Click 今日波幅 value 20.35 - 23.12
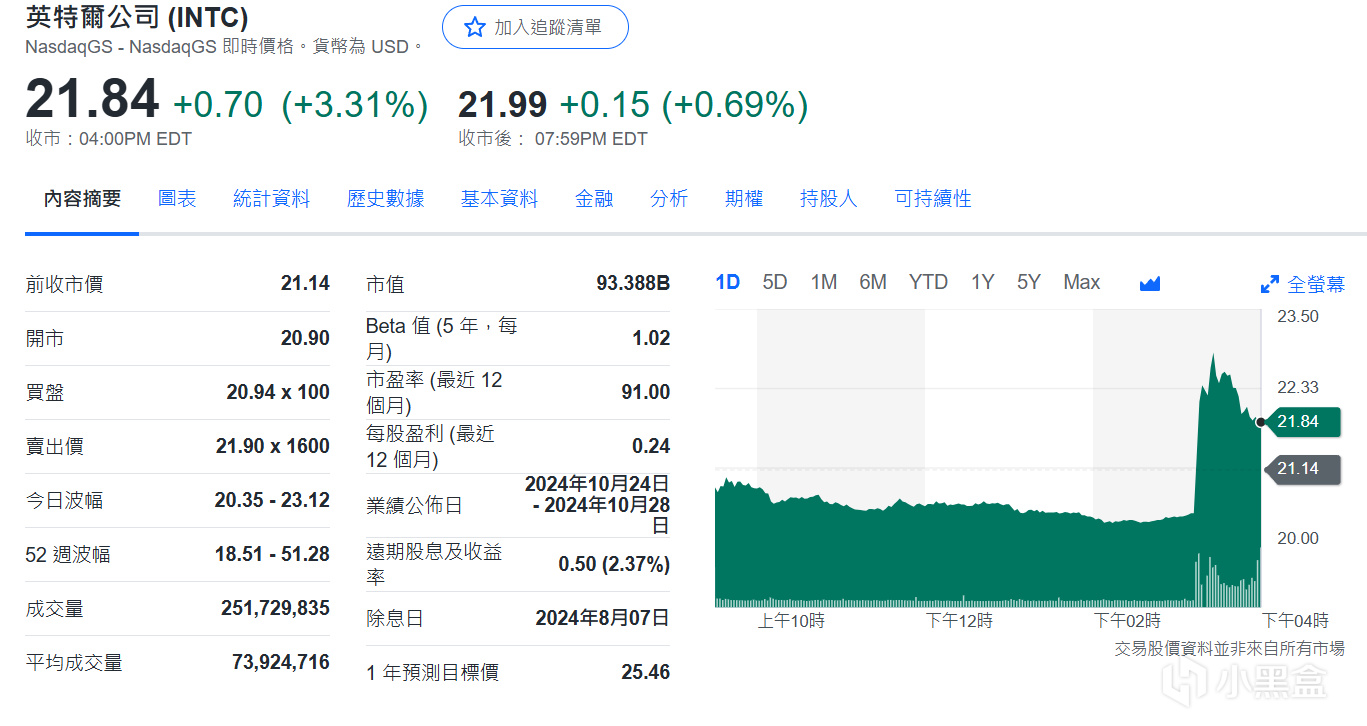Screen dimensions: 1367x726 (272, 500)
